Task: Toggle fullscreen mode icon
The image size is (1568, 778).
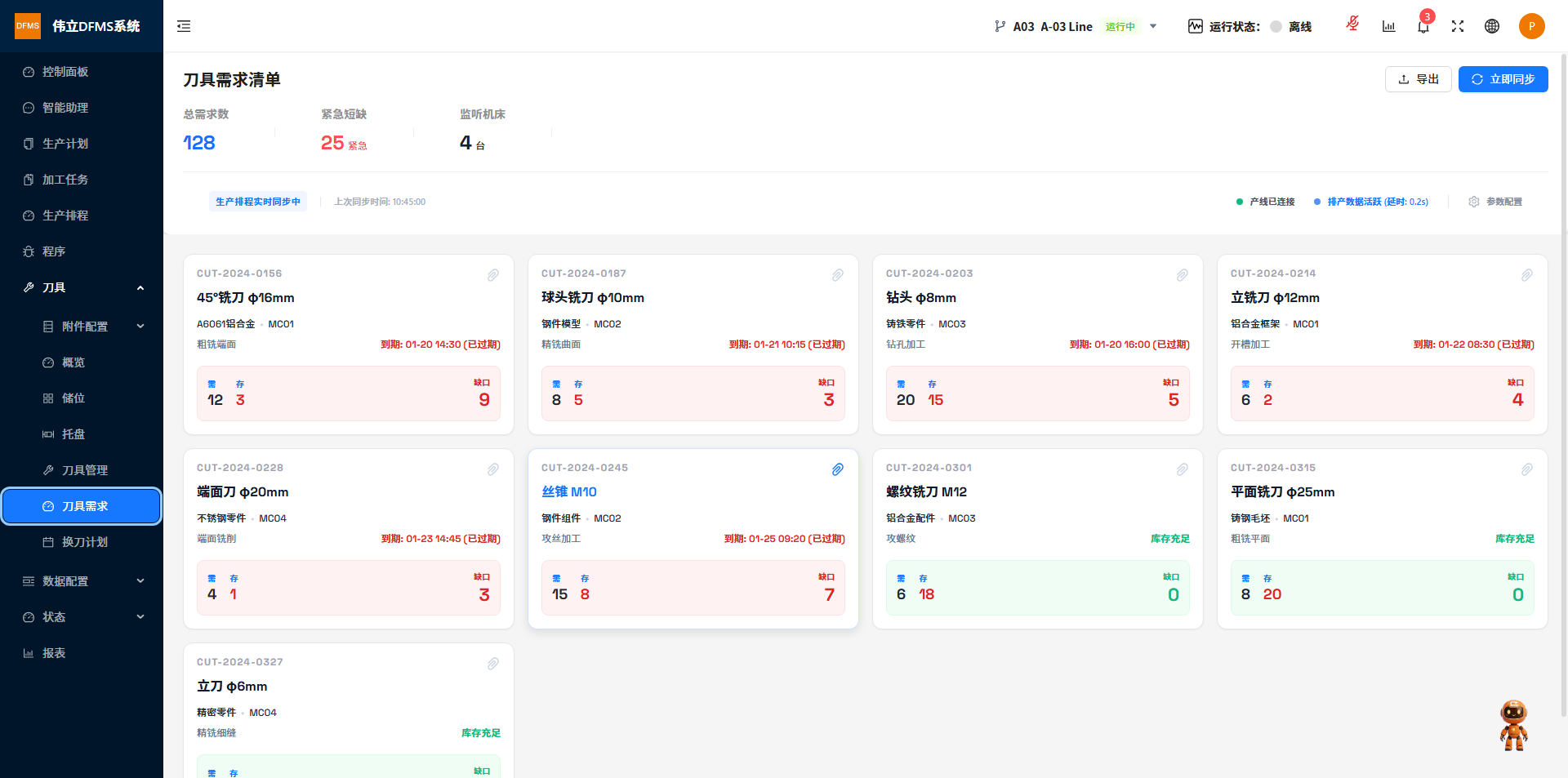Action: tap(1458, 26)
